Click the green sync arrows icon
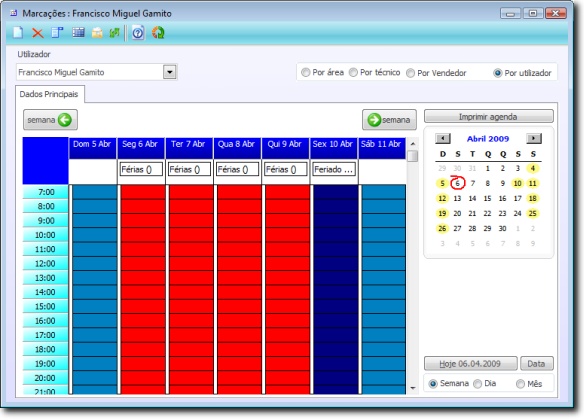This screenshot has height=420, width=584. (x=114, y=33)
